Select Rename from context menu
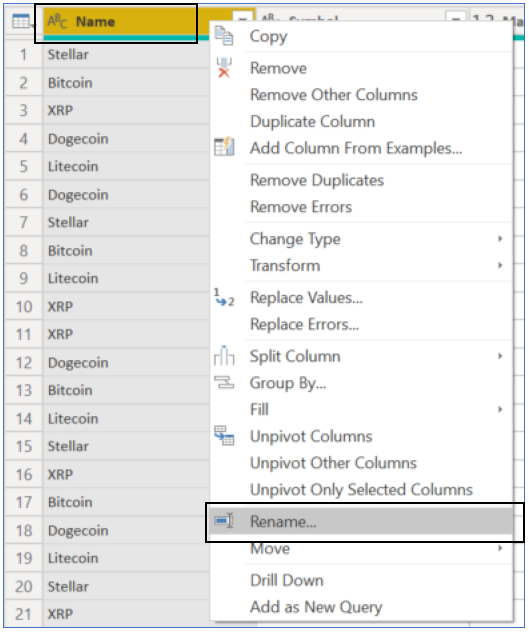This screenshot has height=633, width=529. [x=361, y=521]
